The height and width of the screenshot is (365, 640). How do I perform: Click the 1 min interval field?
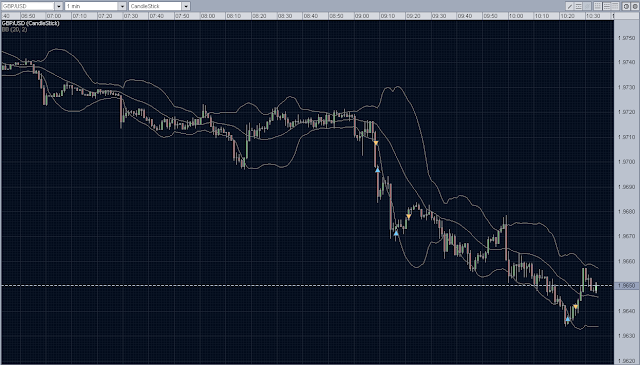[x=91, y=6]
